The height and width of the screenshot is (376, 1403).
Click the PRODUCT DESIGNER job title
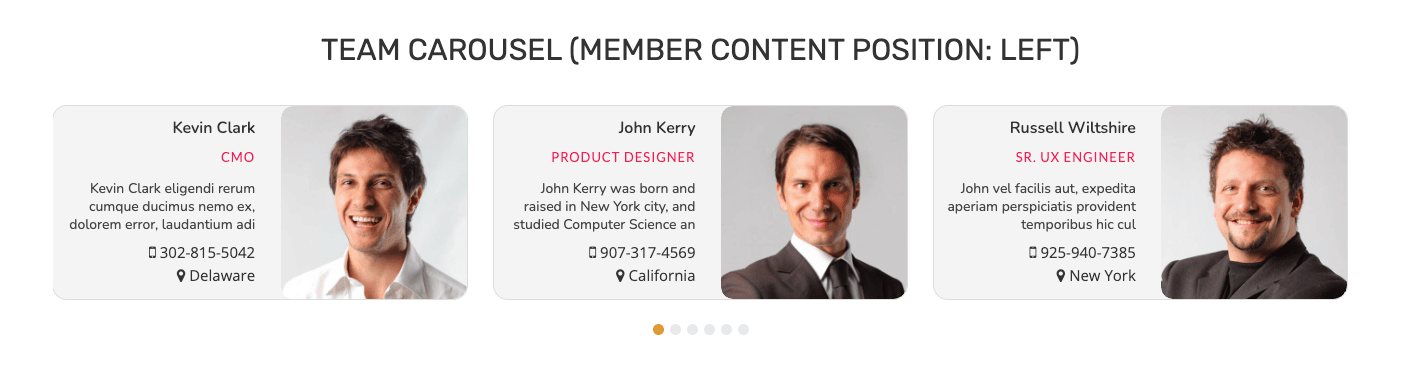(x=623, y=158)
